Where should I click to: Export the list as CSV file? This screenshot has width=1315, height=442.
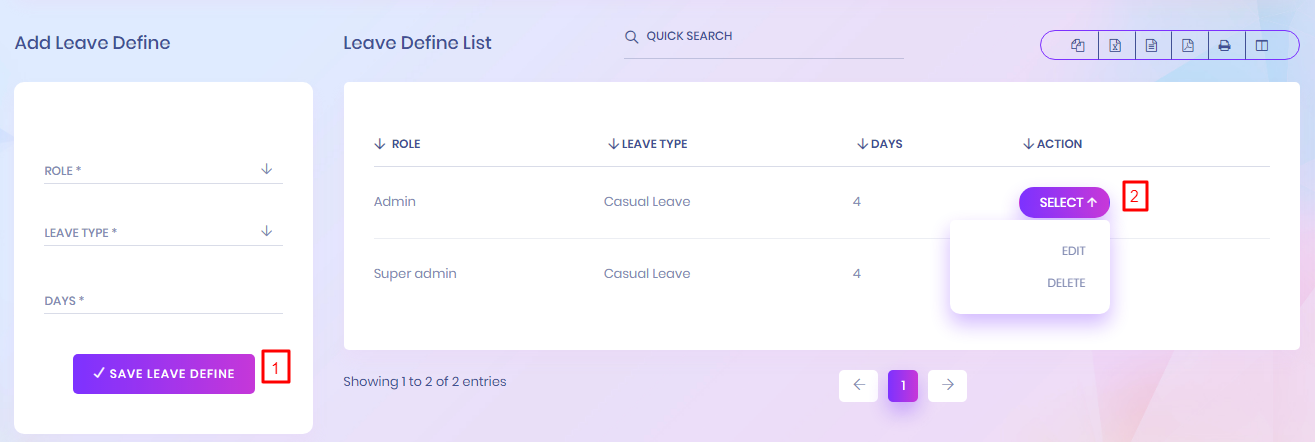pyautogui.click(x=1152, y=45)
